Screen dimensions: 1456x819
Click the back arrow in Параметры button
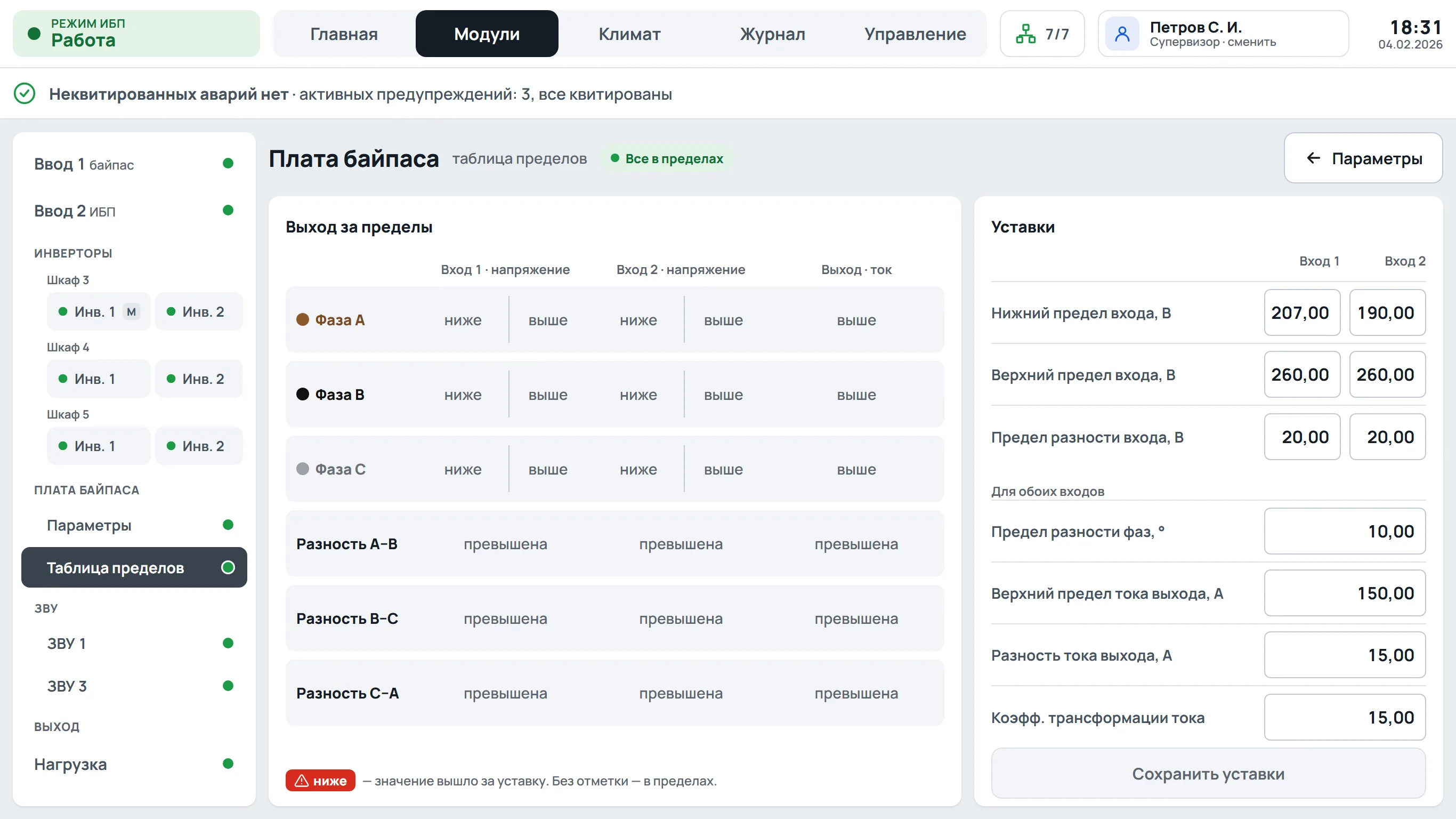(x=1313, y=158)
